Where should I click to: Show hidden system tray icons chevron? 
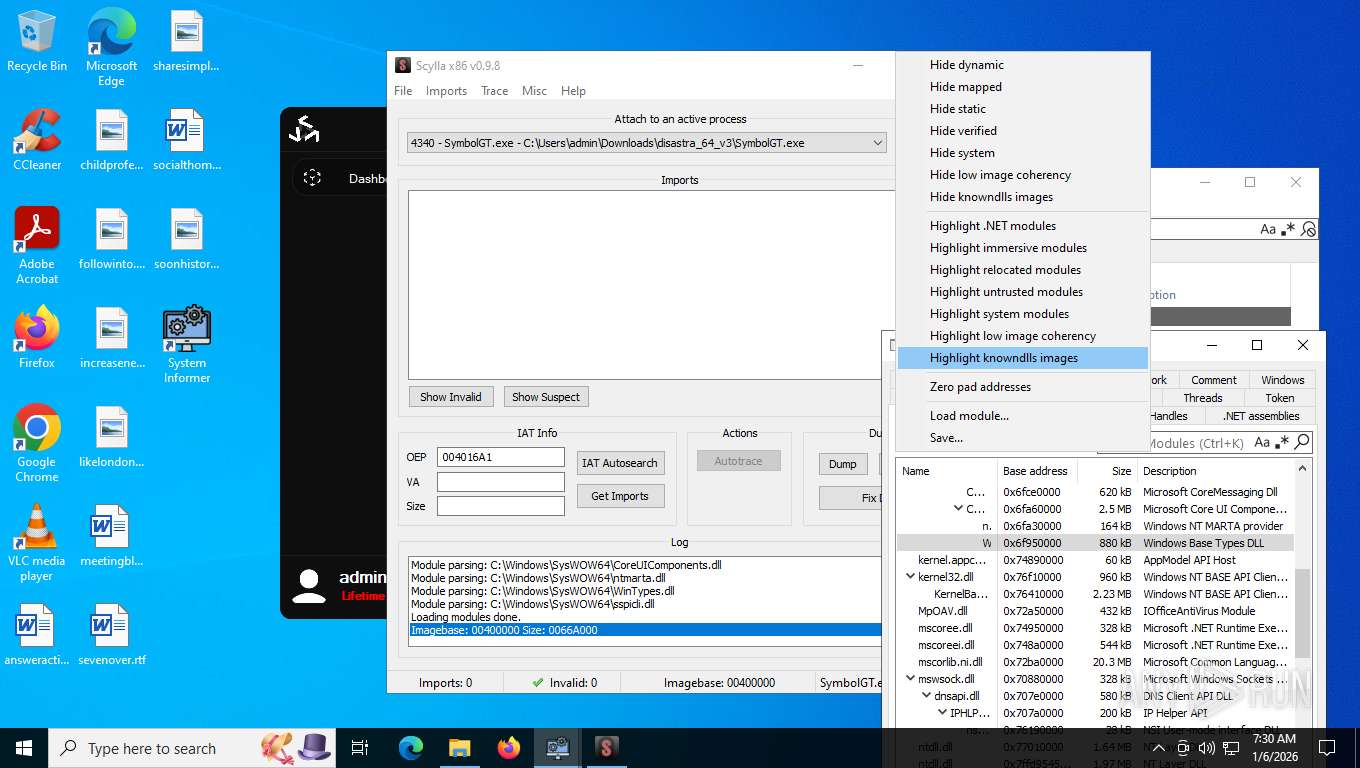pyautogui.click(x=1158, y=748)
